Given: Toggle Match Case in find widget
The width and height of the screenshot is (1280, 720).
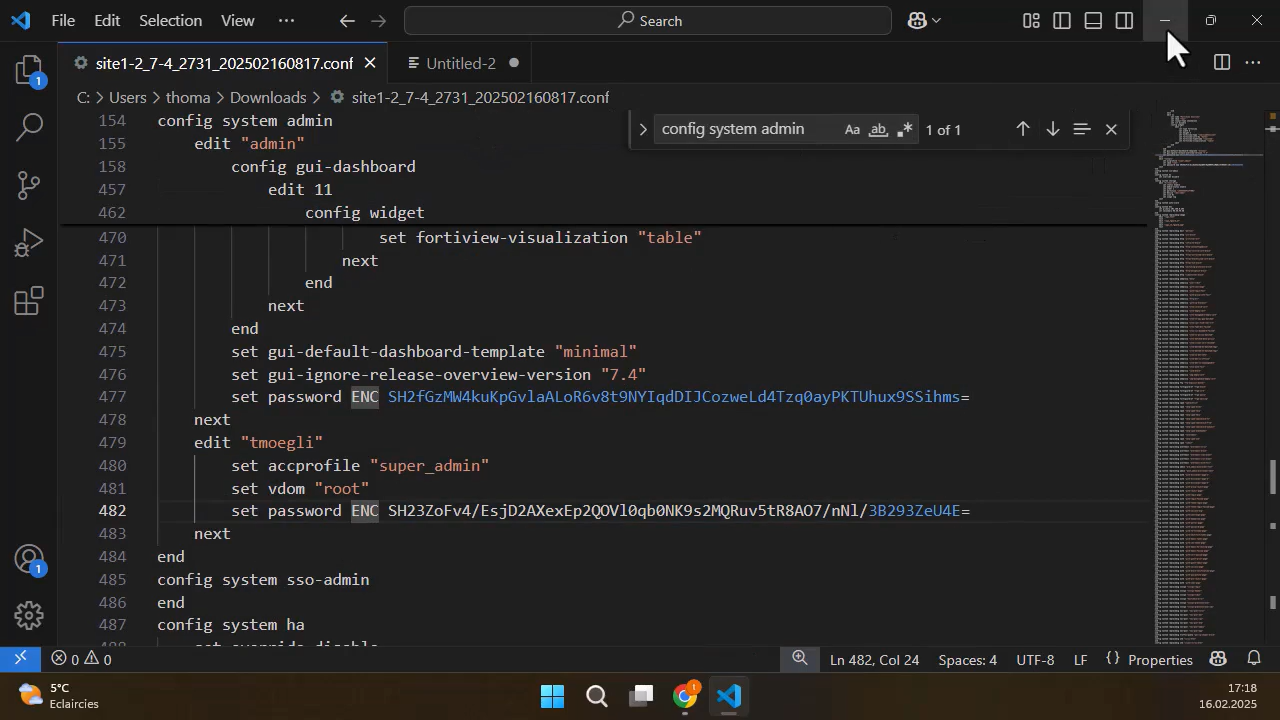Looking at the screenshot, I should (x=852, y=129).
